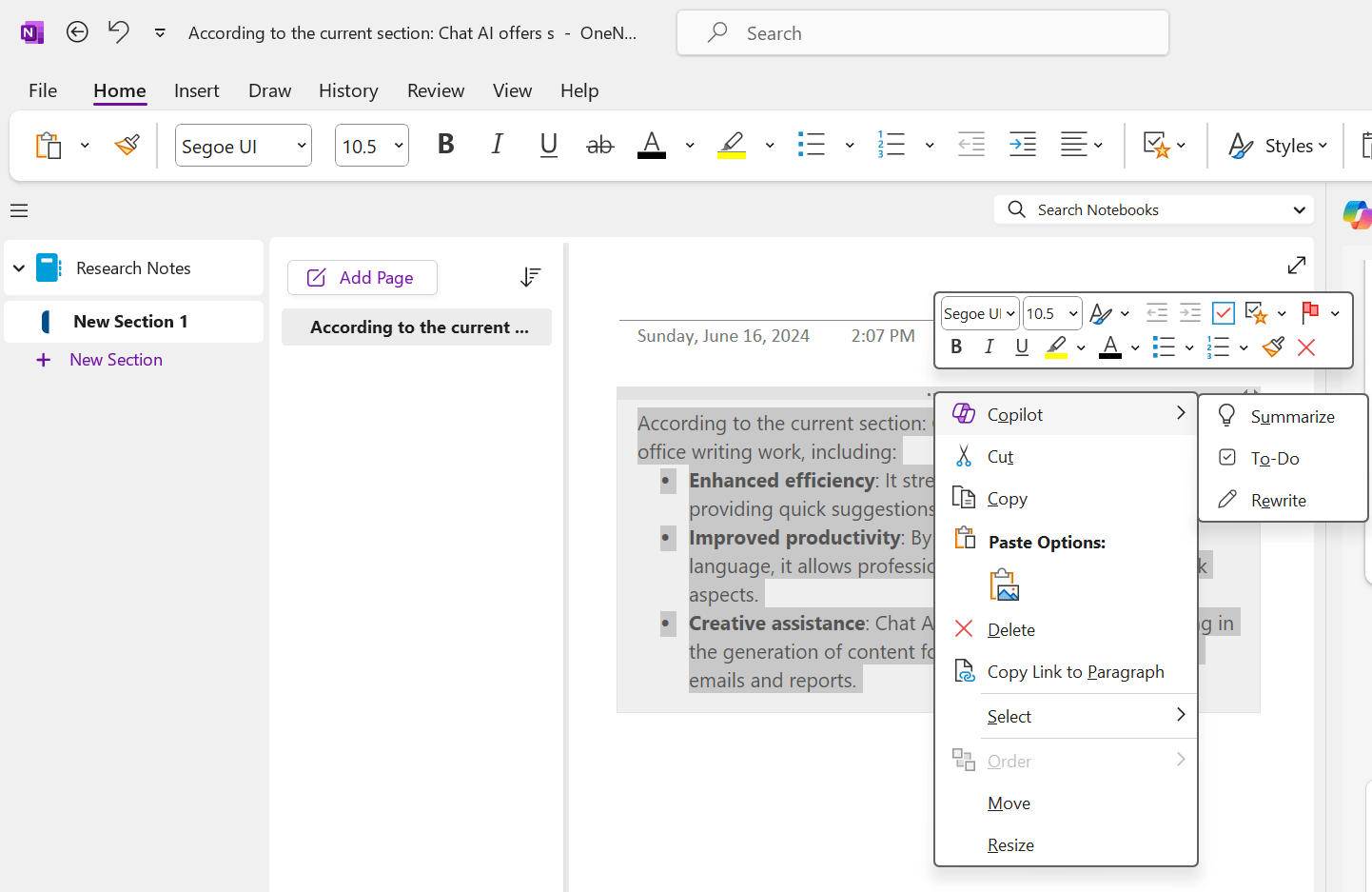Click the page sort order icon
The image size is (1372, 892).
(x=530, y=277)
